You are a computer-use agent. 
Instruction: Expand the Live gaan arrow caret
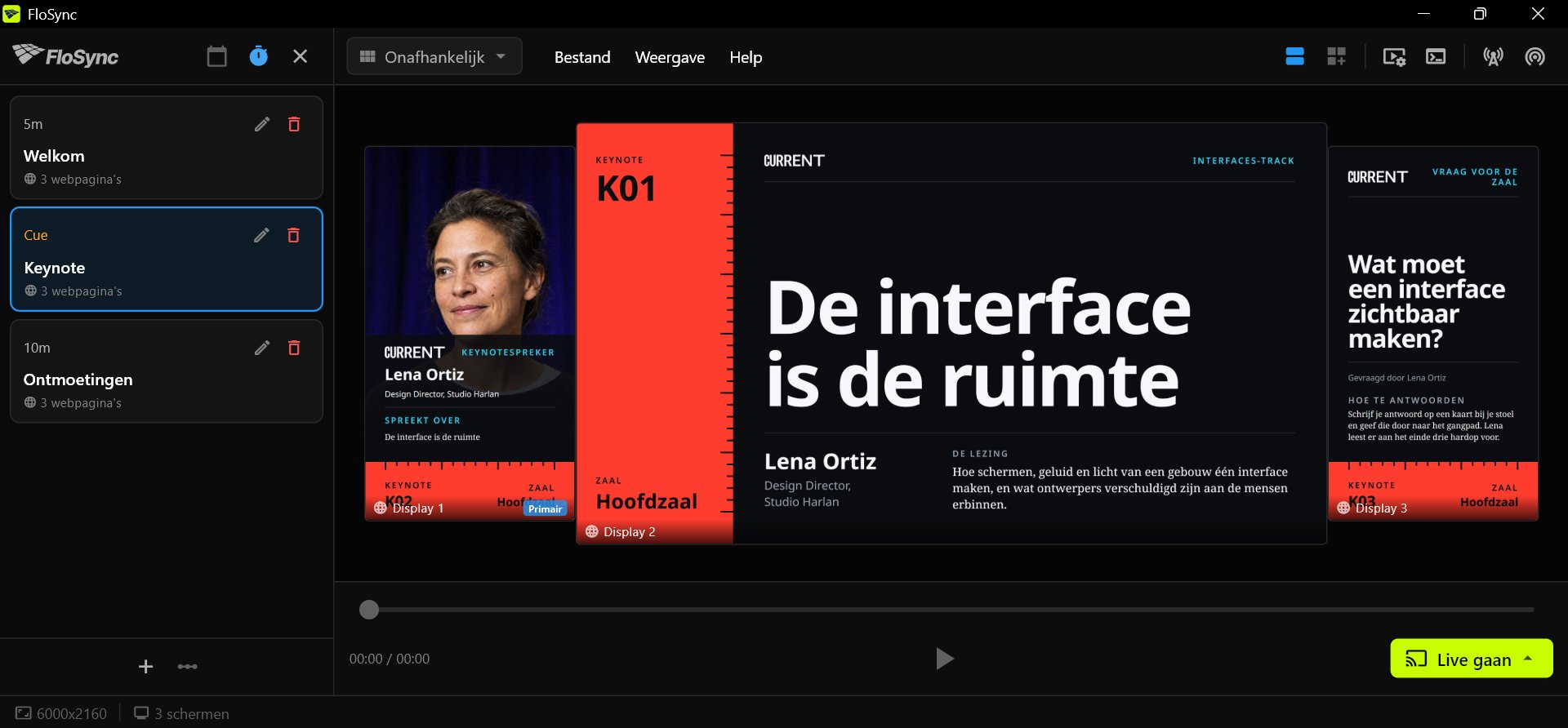coord(1528,658)
